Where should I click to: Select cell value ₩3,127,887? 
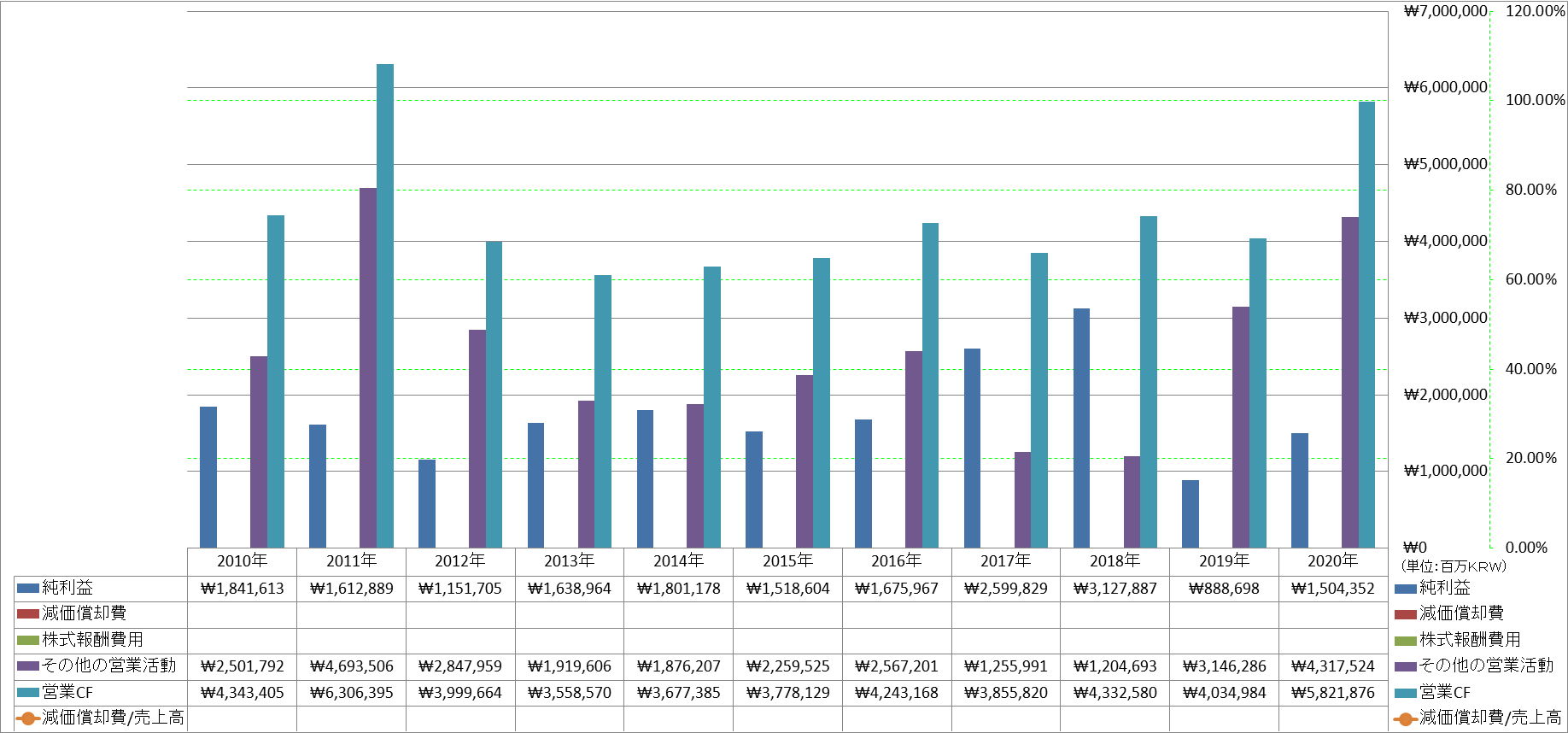[x=1115, y=589]
